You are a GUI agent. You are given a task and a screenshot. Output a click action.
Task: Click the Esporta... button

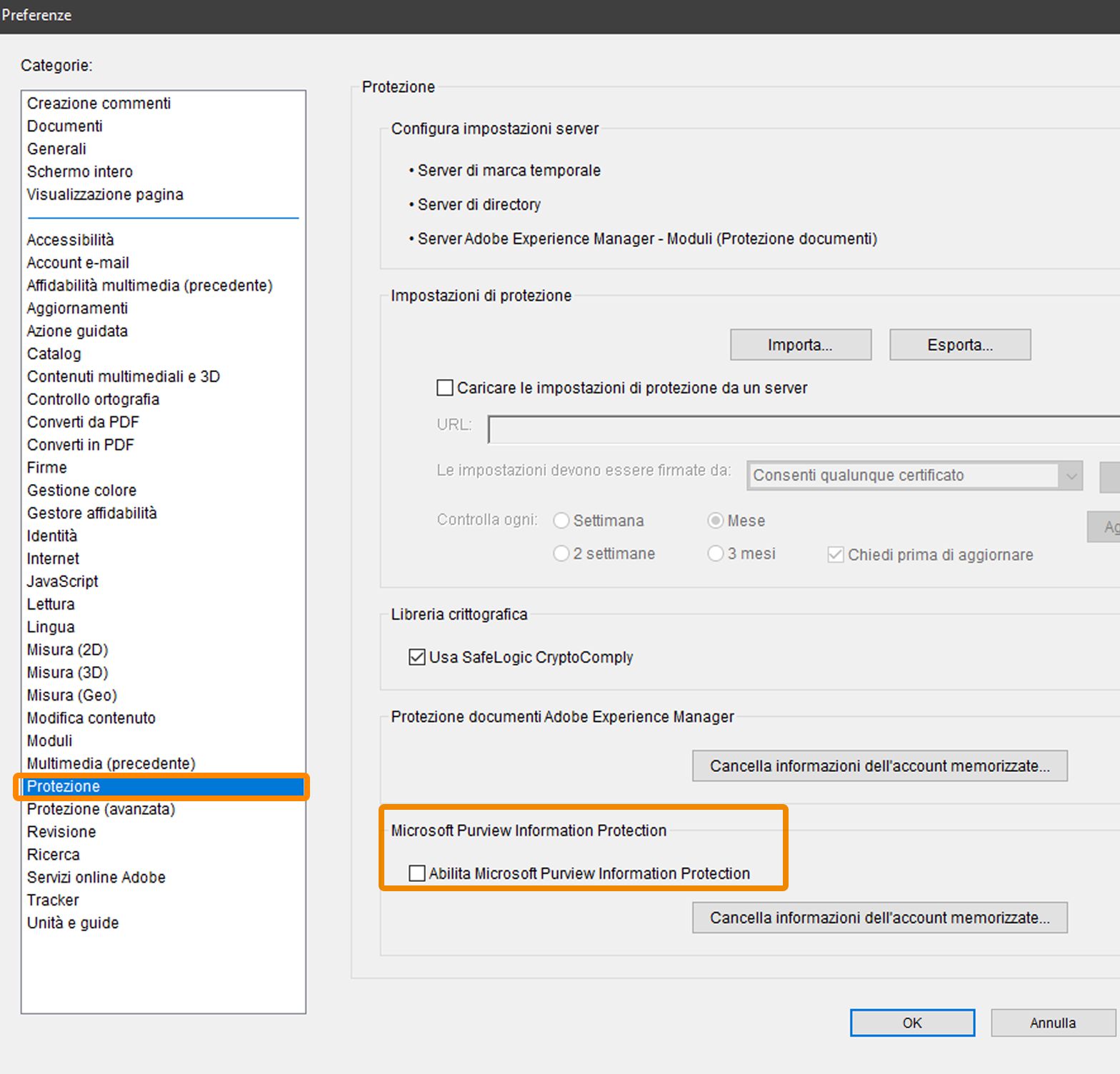[960, 345]
